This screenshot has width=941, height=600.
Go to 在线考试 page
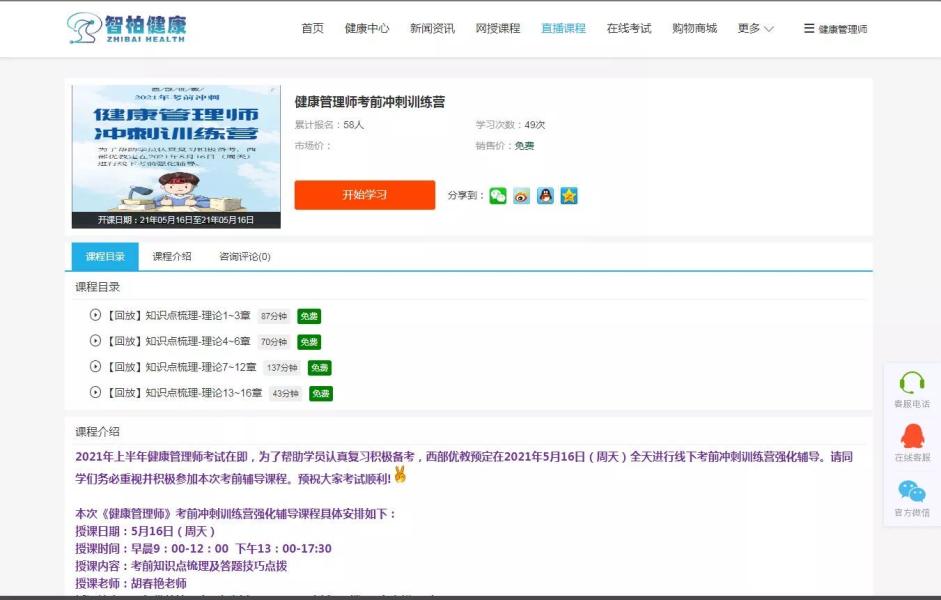628,28
